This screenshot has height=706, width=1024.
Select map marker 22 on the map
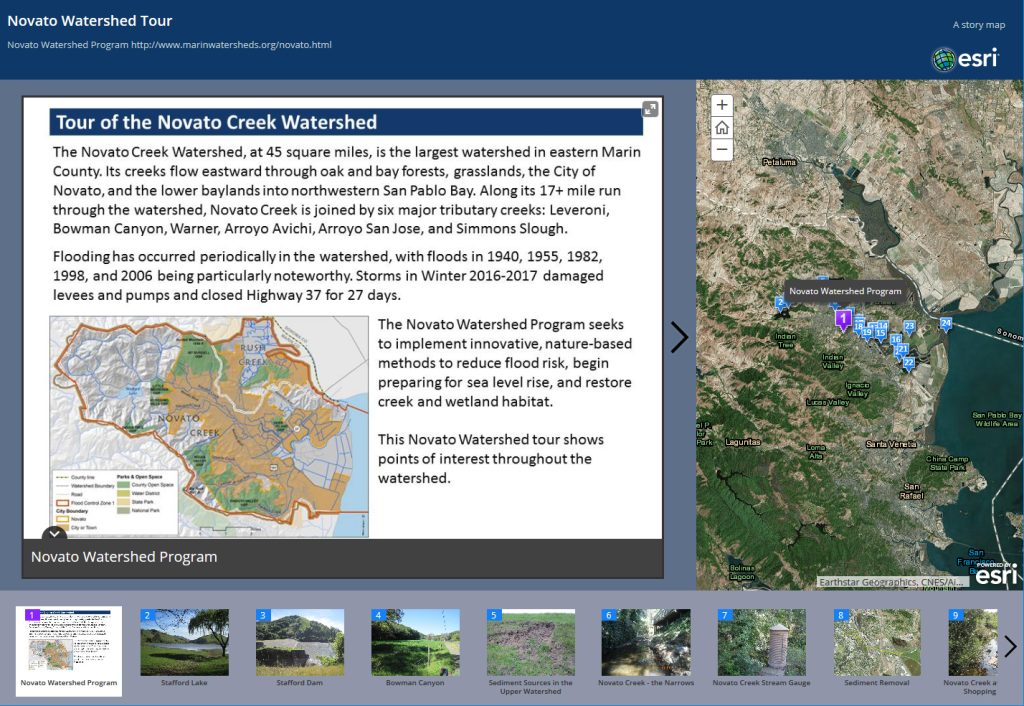[909, 362]
